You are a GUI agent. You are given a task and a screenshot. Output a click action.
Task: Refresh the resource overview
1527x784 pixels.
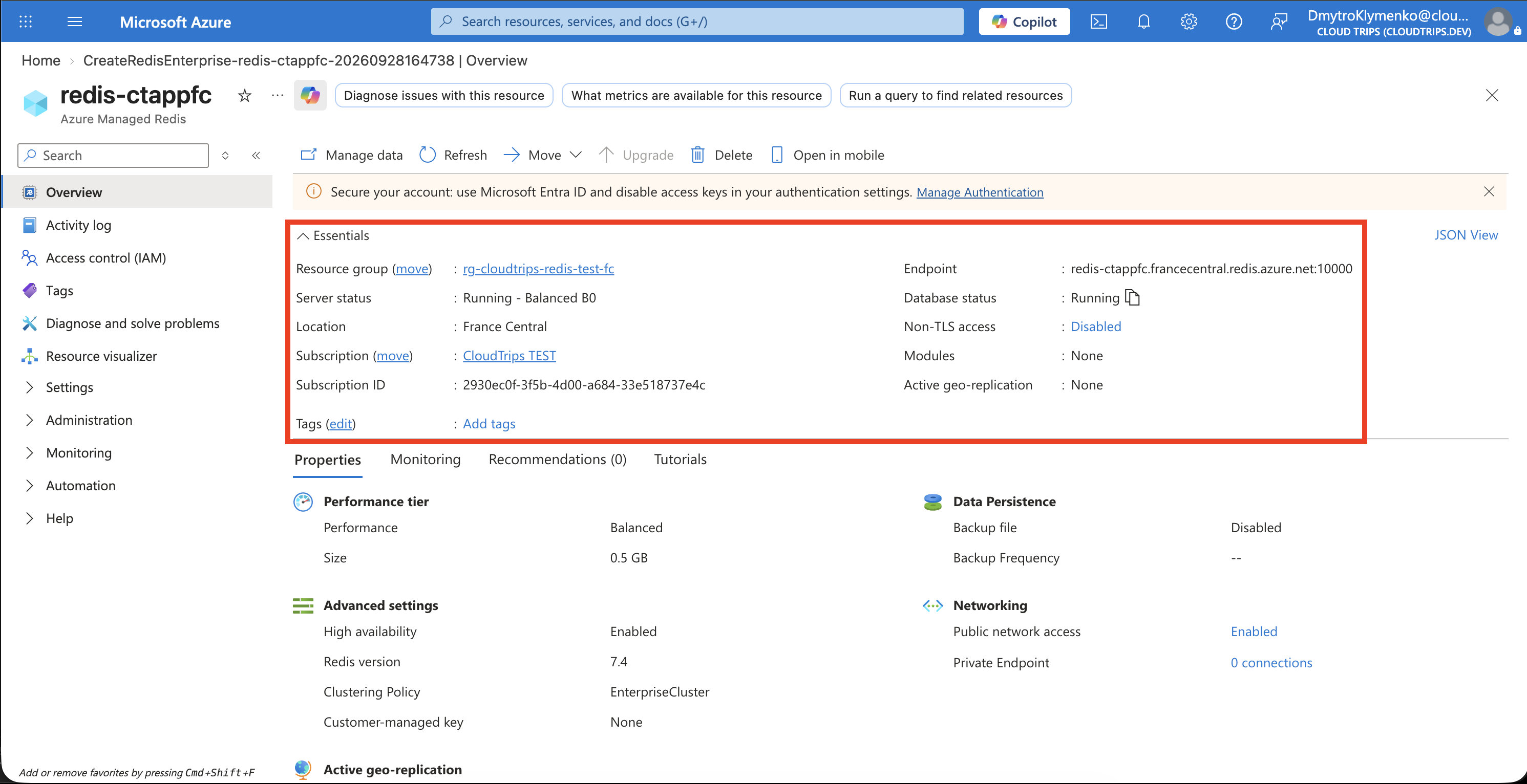click(x=454, y=155)
